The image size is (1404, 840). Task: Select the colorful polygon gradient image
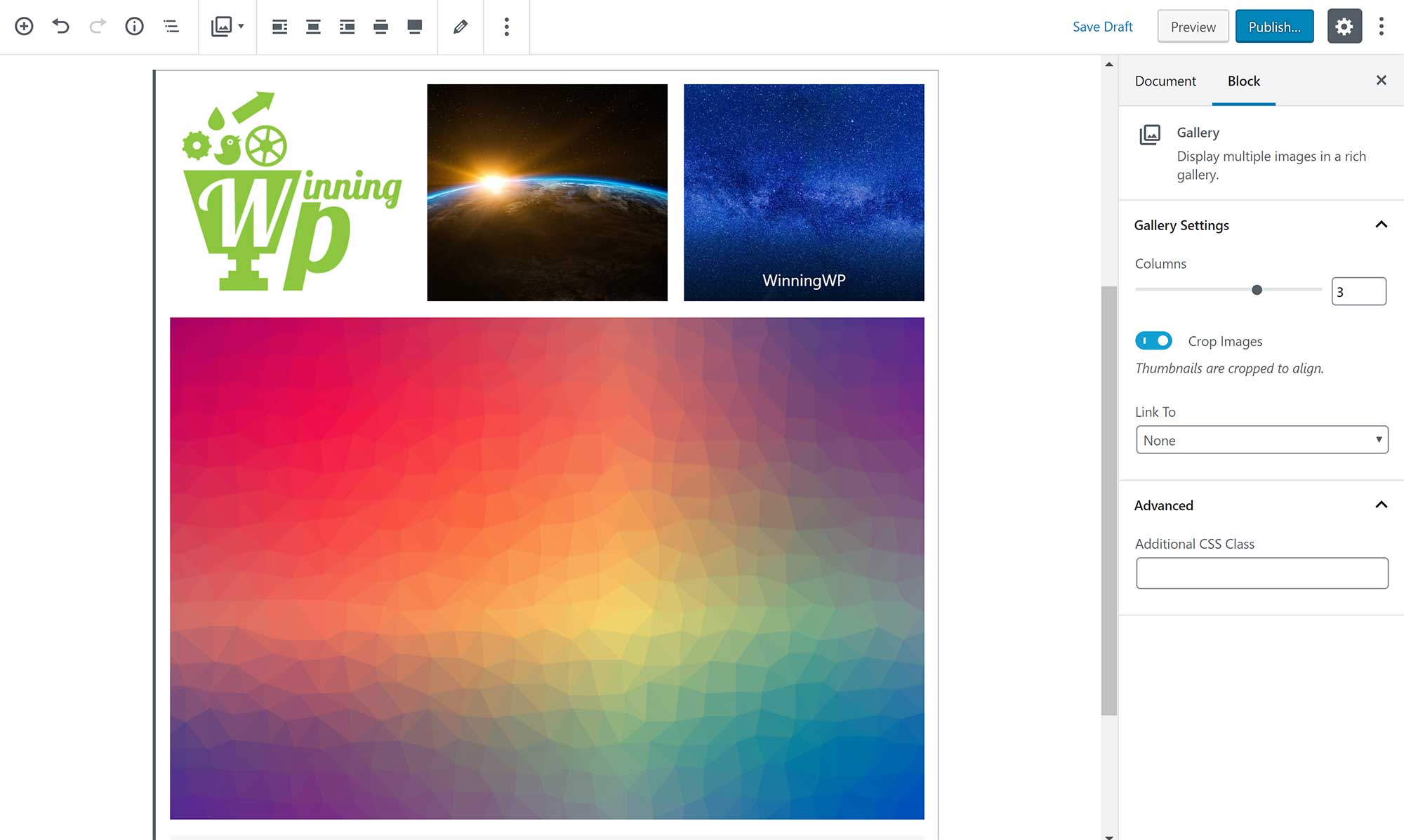click(x=547, y=568)
